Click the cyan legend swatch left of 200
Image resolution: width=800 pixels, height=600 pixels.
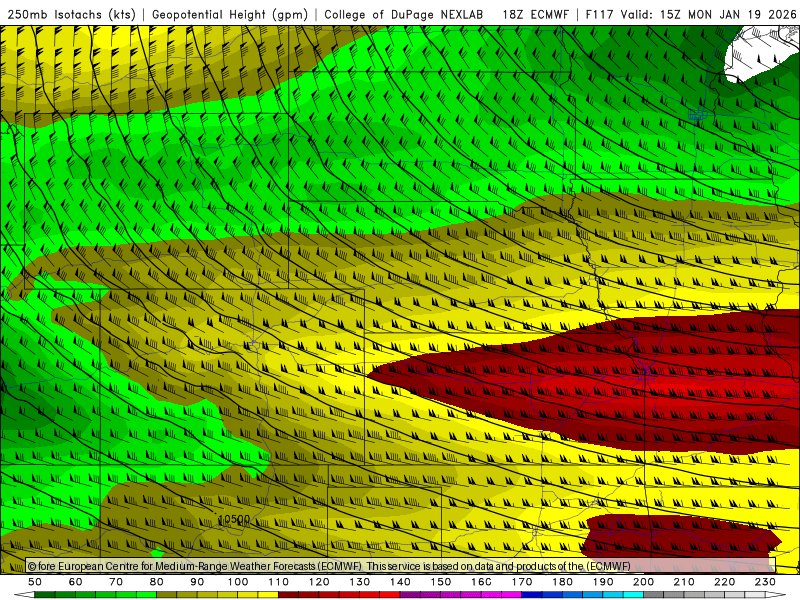[x=633, y=595]
